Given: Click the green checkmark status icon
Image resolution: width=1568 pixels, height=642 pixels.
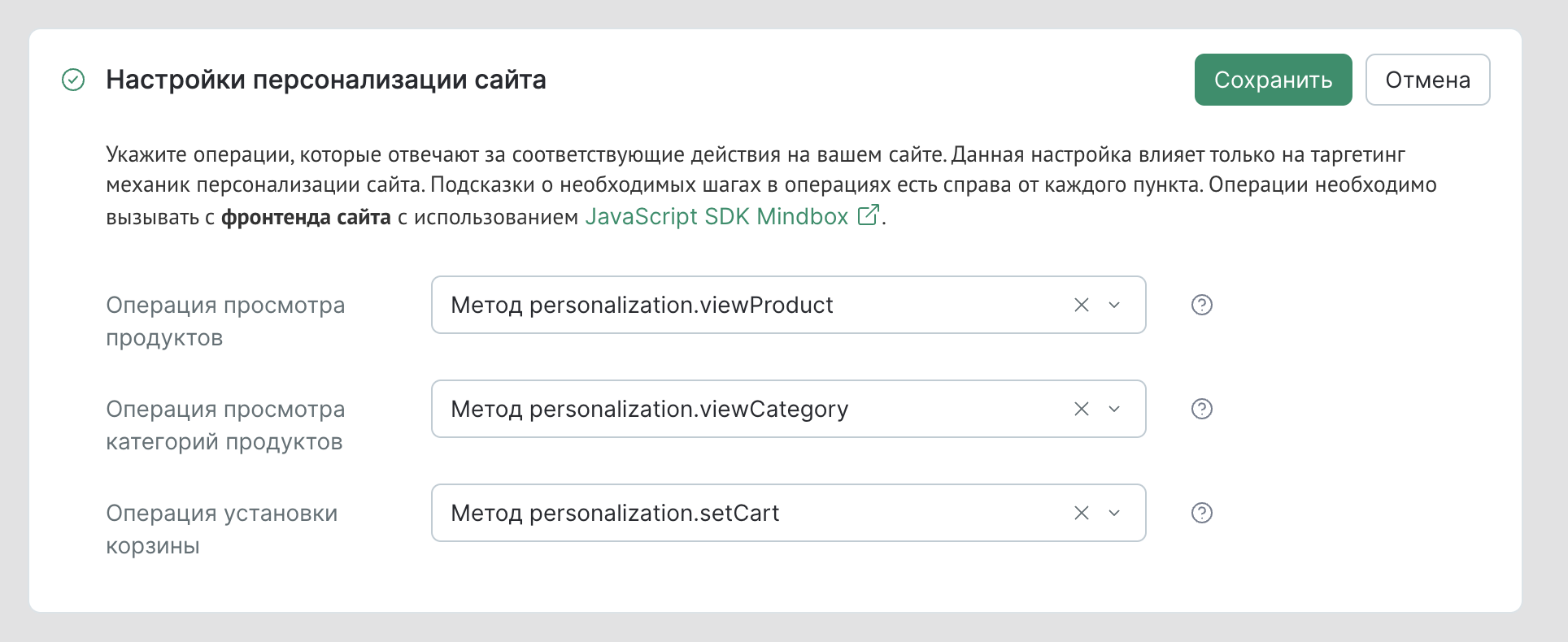Looking at the screenshot, I should pos(73,80).
